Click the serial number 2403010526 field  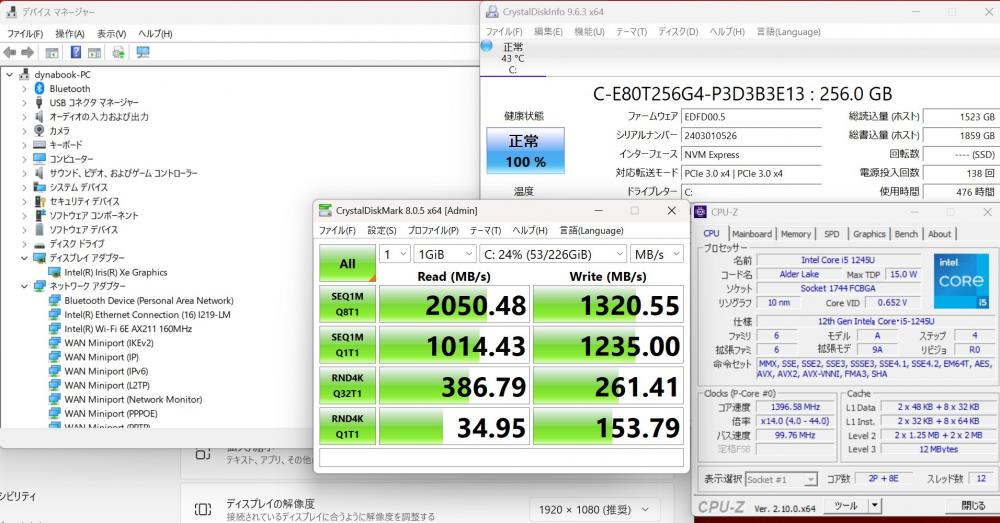click(751, 136)
